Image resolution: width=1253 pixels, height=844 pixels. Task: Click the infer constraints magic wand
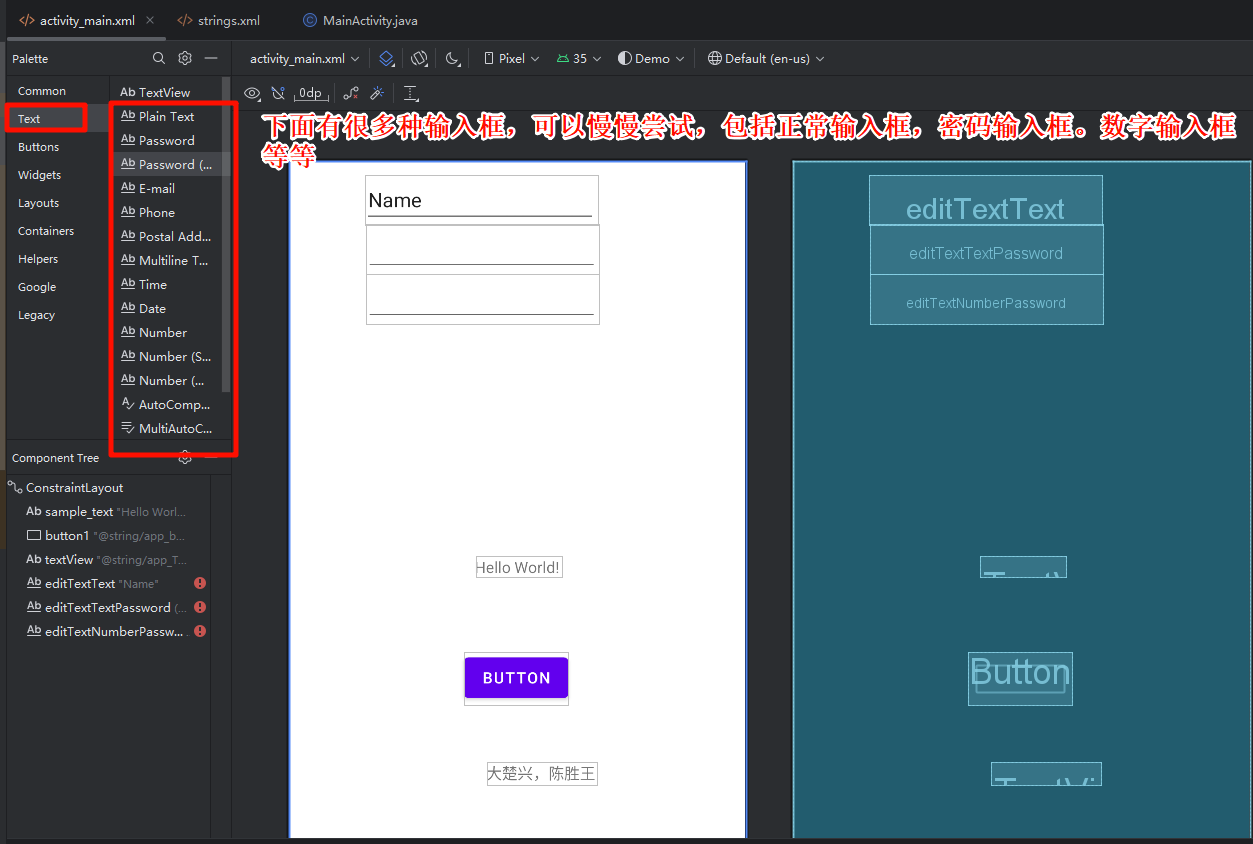[x=377, y=93]
